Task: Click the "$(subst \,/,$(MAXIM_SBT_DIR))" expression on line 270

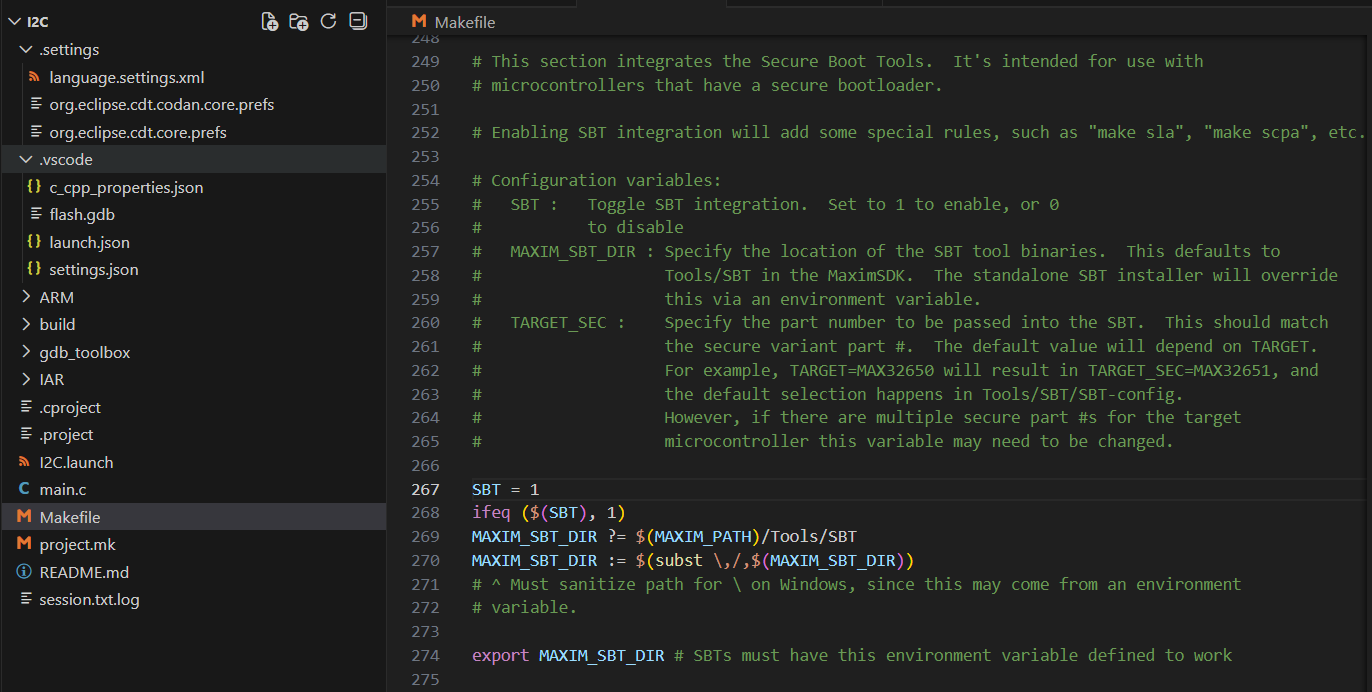Action: [774, 560]
